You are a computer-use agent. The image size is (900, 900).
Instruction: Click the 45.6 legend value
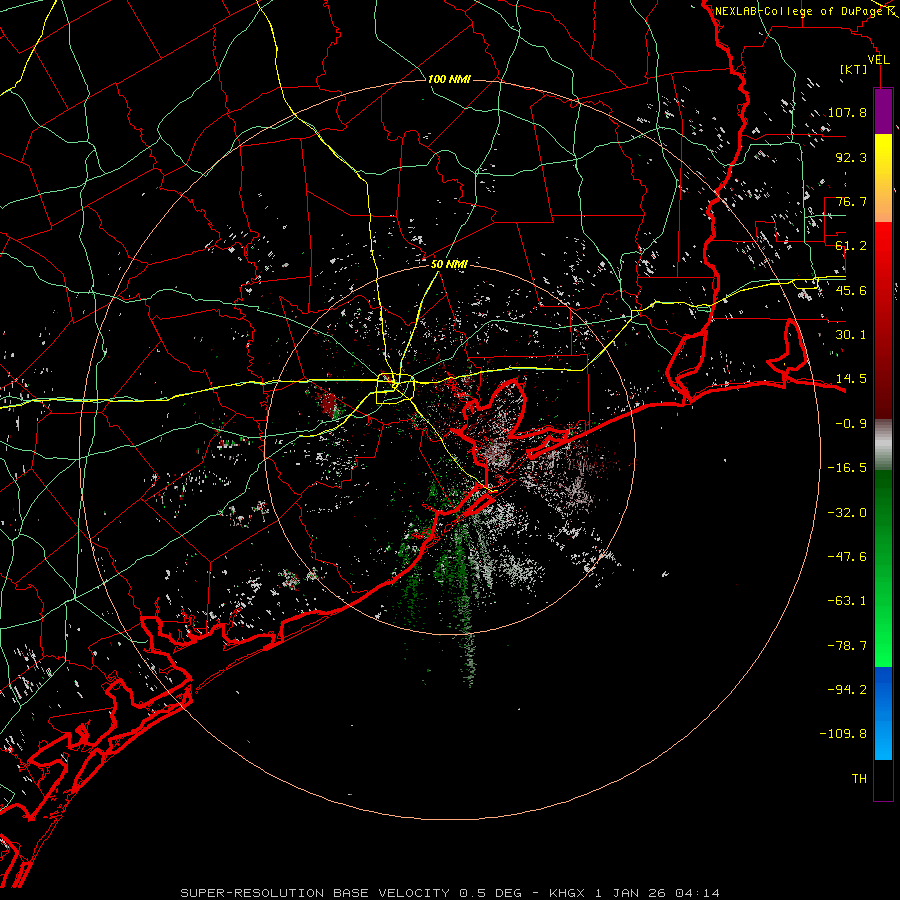click(851, 290)
